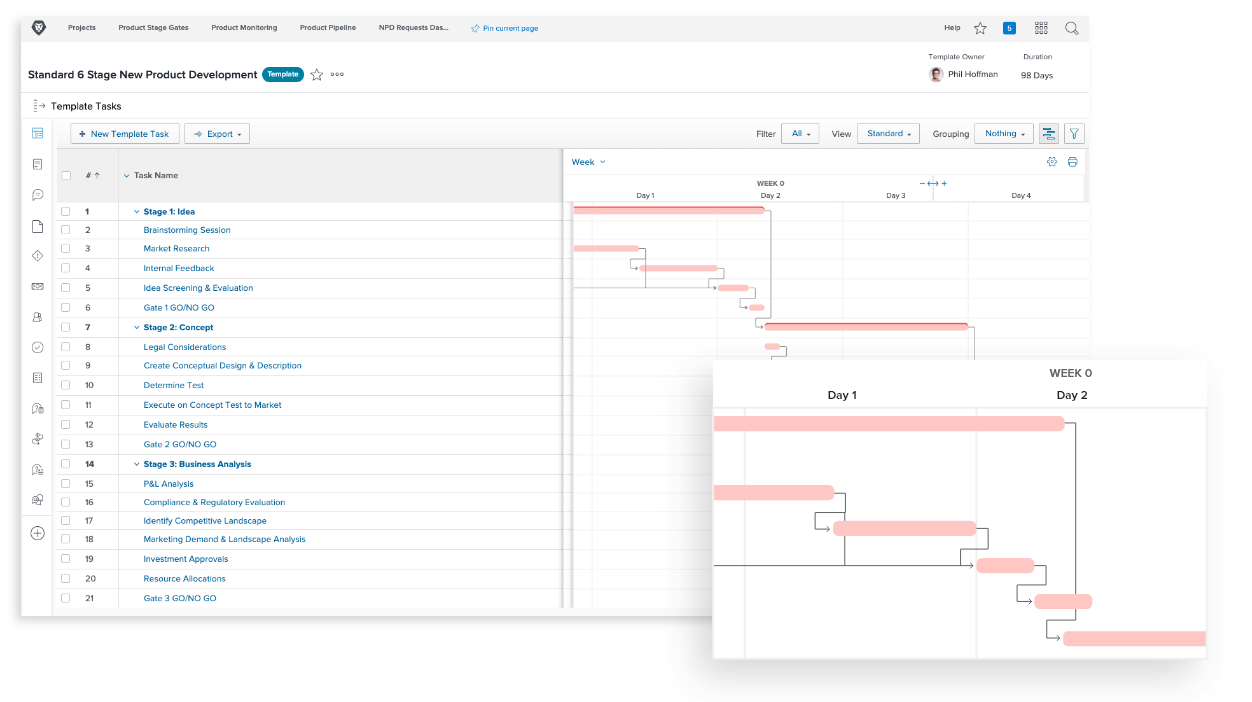Click Pin current page link
The height and width of the screenshot is (702, 1252).
pyautogui.click(x=510, y=28)
